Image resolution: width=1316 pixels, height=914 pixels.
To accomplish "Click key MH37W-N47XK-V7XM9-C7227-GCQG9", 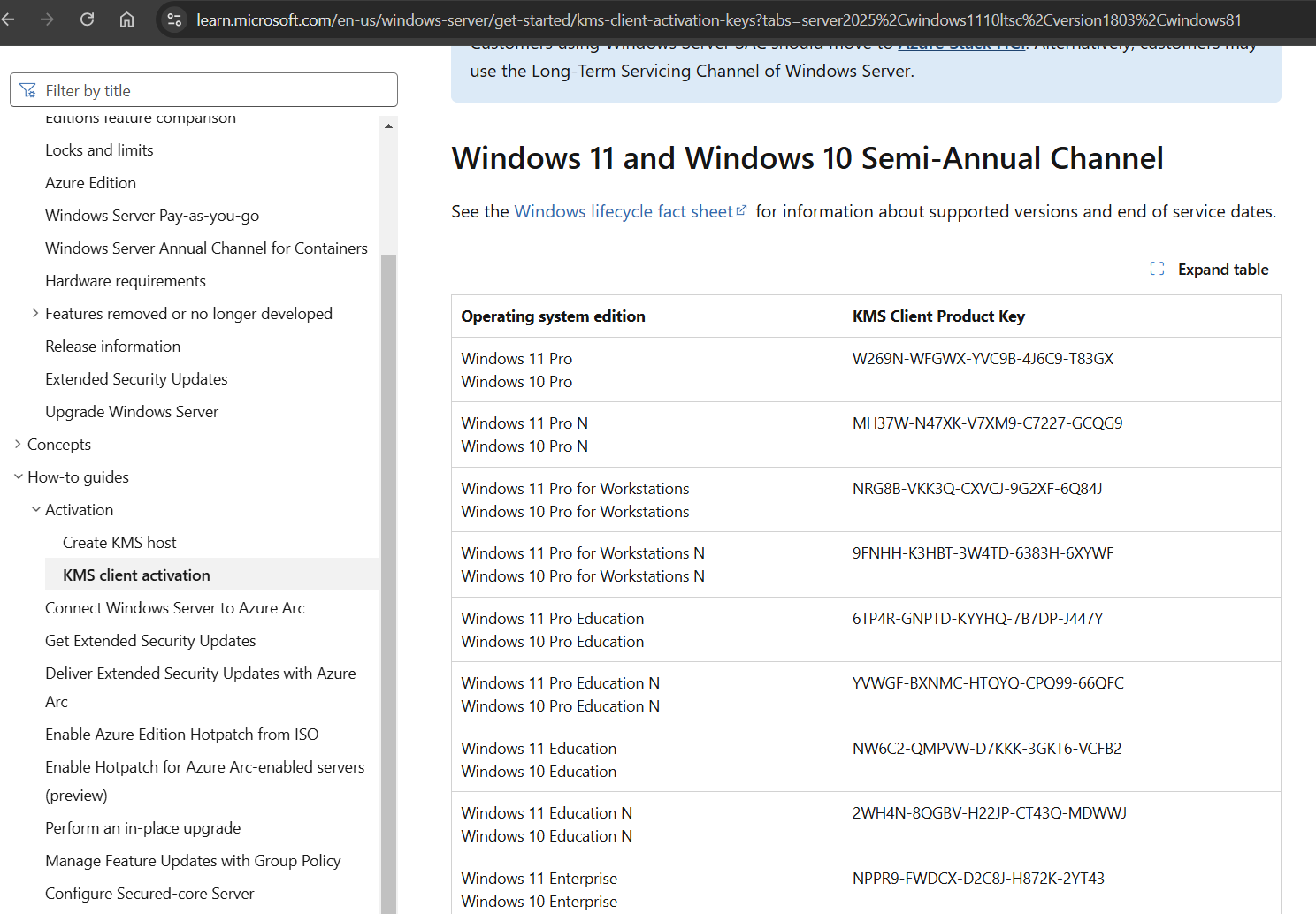I will point(987,423).
